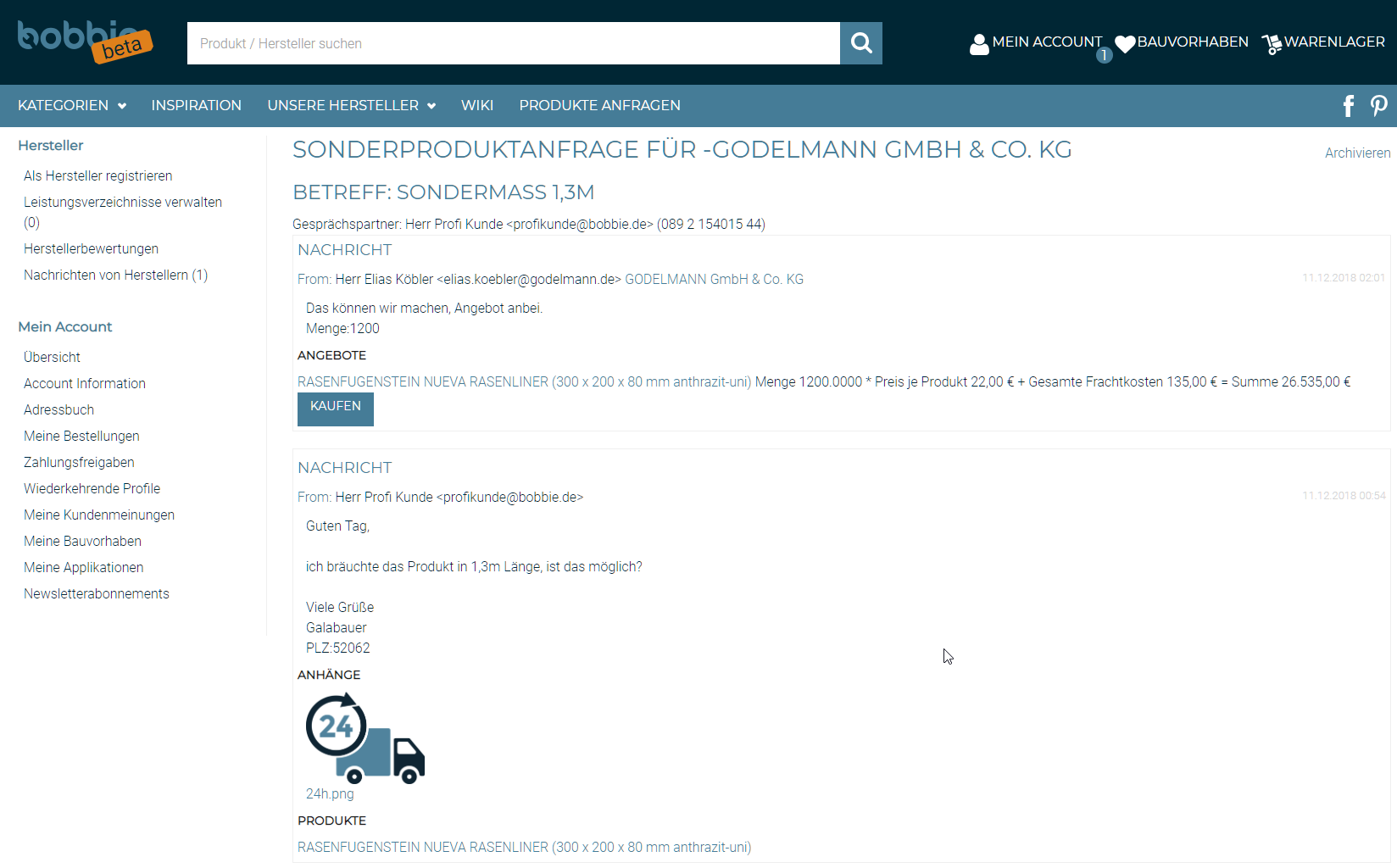Click the text 'Menge:1200'

342,328
